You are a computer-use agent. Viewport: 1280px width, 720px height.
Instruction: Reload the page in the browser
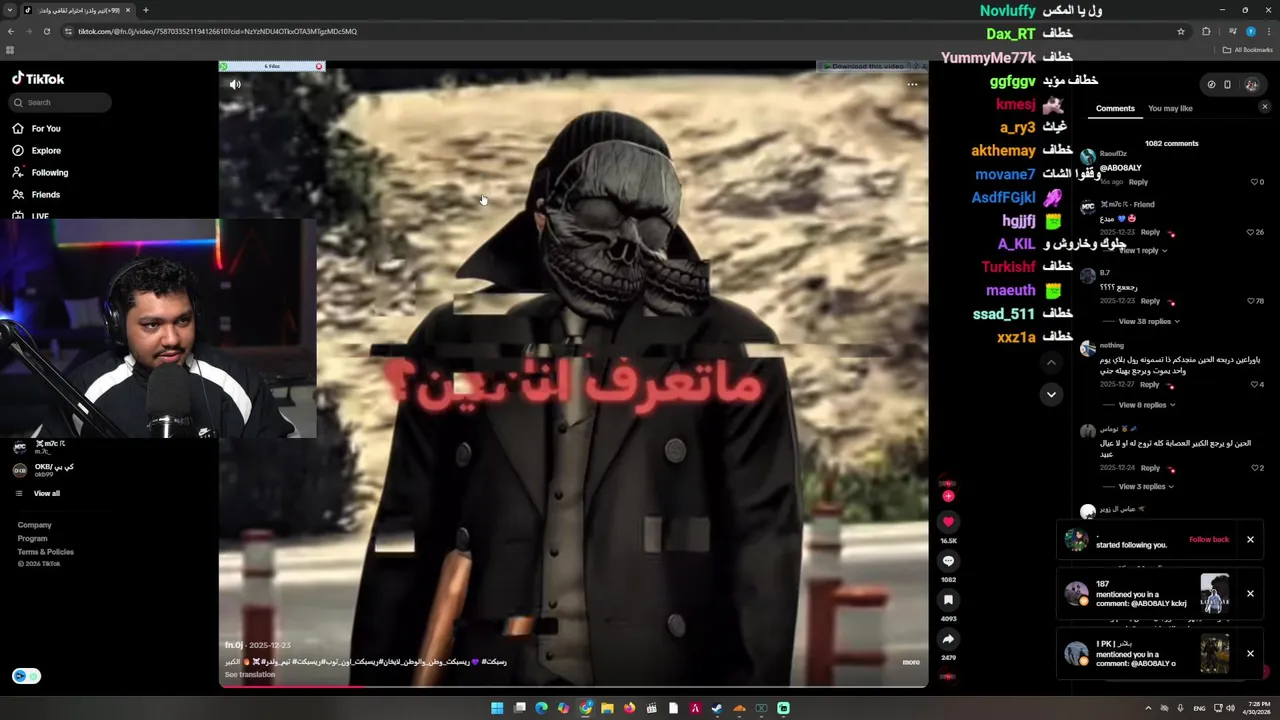click(47, 31)
